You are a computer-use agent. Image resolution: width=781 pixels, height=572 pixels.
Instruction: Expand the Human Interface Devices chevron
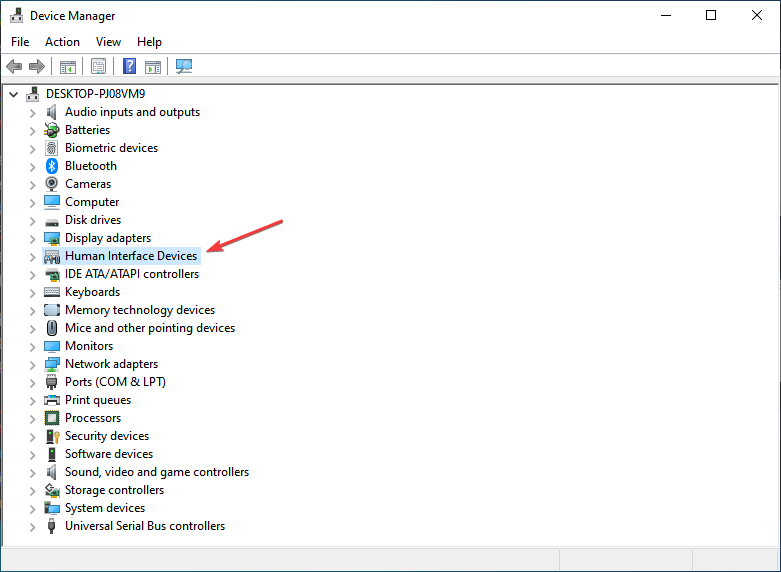(x=33, y=257)
